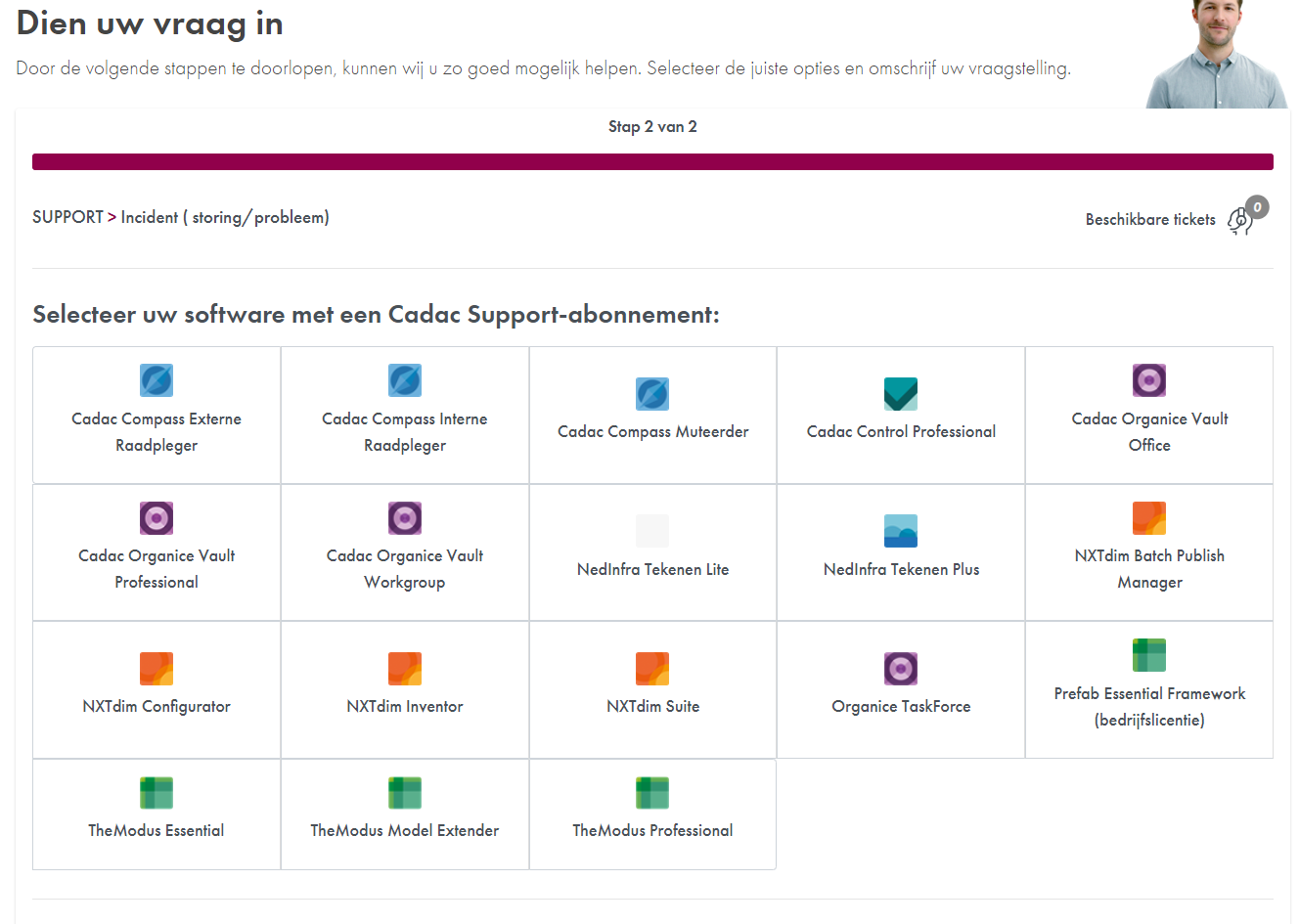Click the NedInfra Tekenen Plus icon
The width and height of the screenshot is (1299, 924).
click(x=901, y=531)
